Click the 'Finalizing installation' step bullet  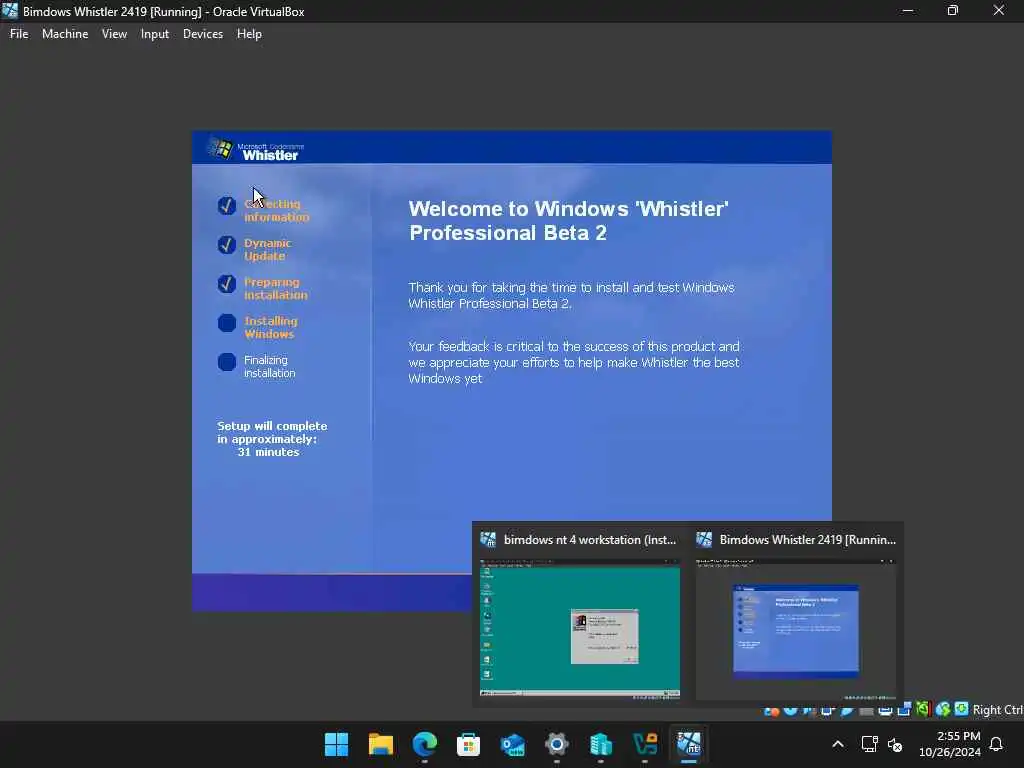tap(227, 362)
